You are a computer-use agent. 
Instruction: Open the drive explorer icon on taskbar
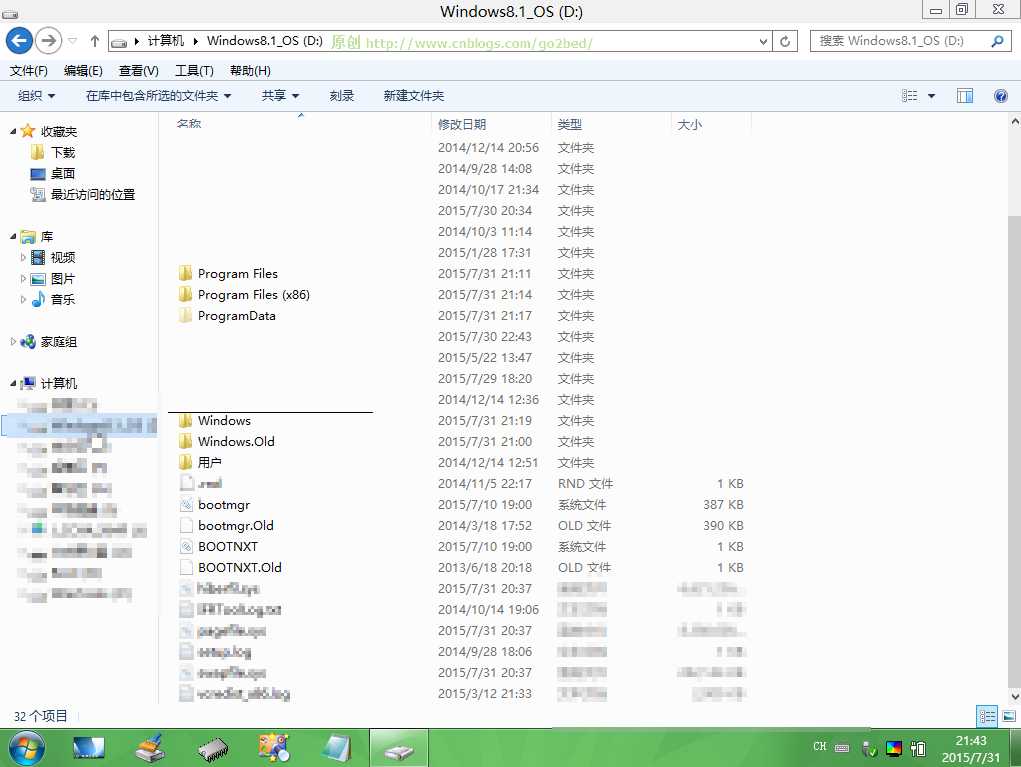(x=399, y=748)
